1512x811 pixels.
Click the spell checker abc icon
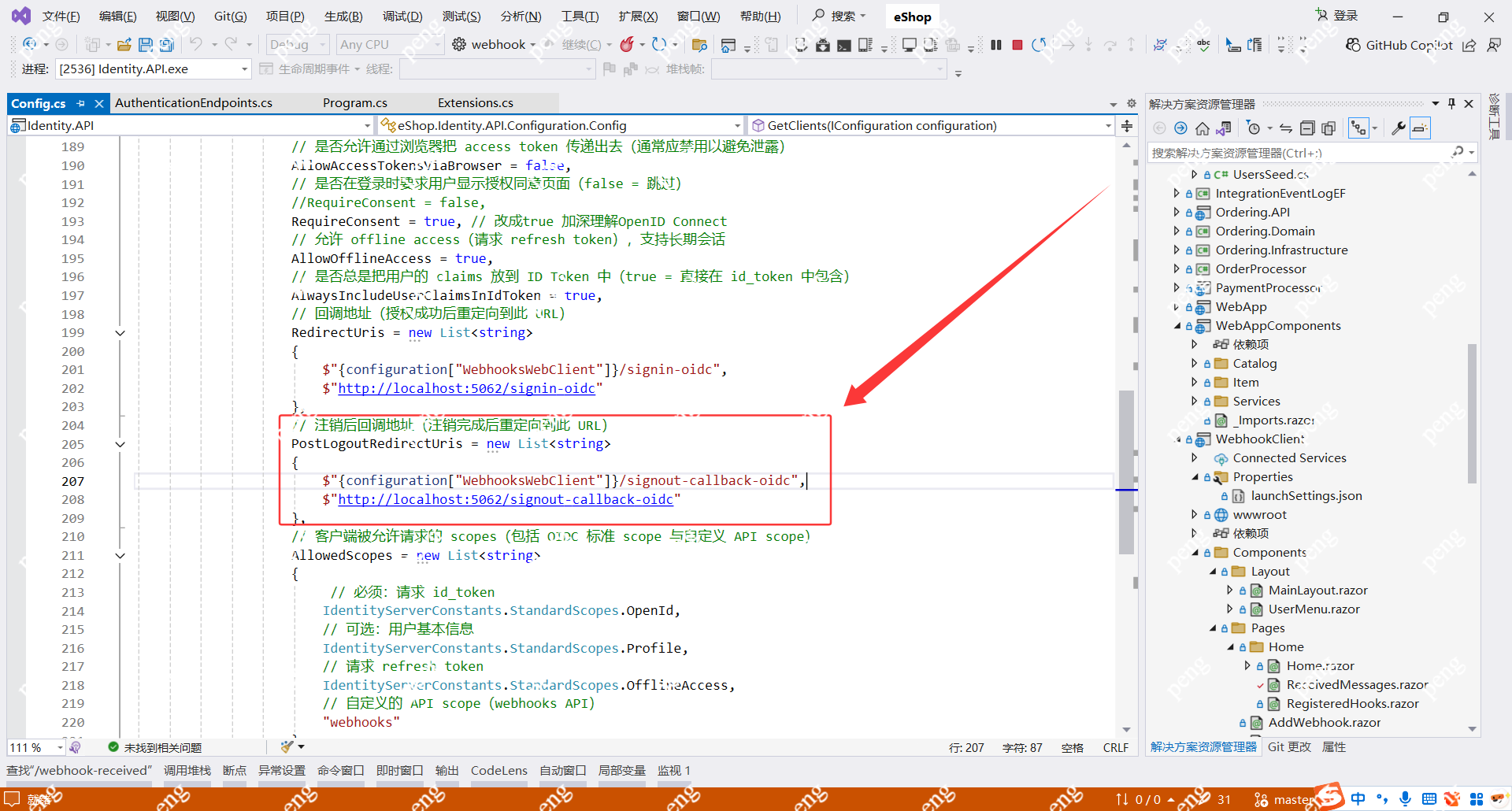tap(1203, 45)
